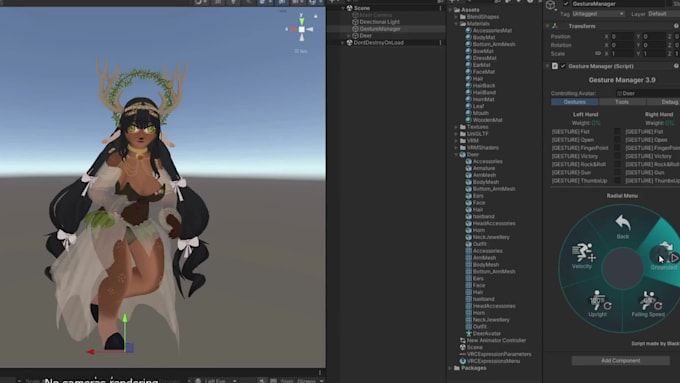Image resolution: width=680 pixels, height=383 pixels.
Task: Select the Grounded option in the radial menu
Action: (x=664, y=256)
